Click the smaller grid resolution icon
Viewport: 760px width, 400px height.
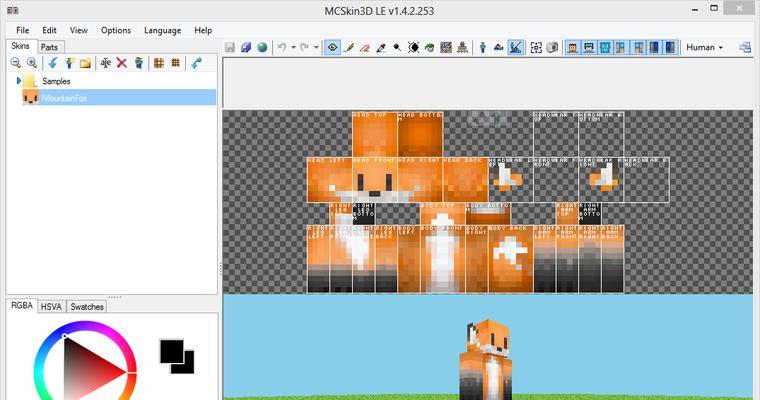(175, 63)
